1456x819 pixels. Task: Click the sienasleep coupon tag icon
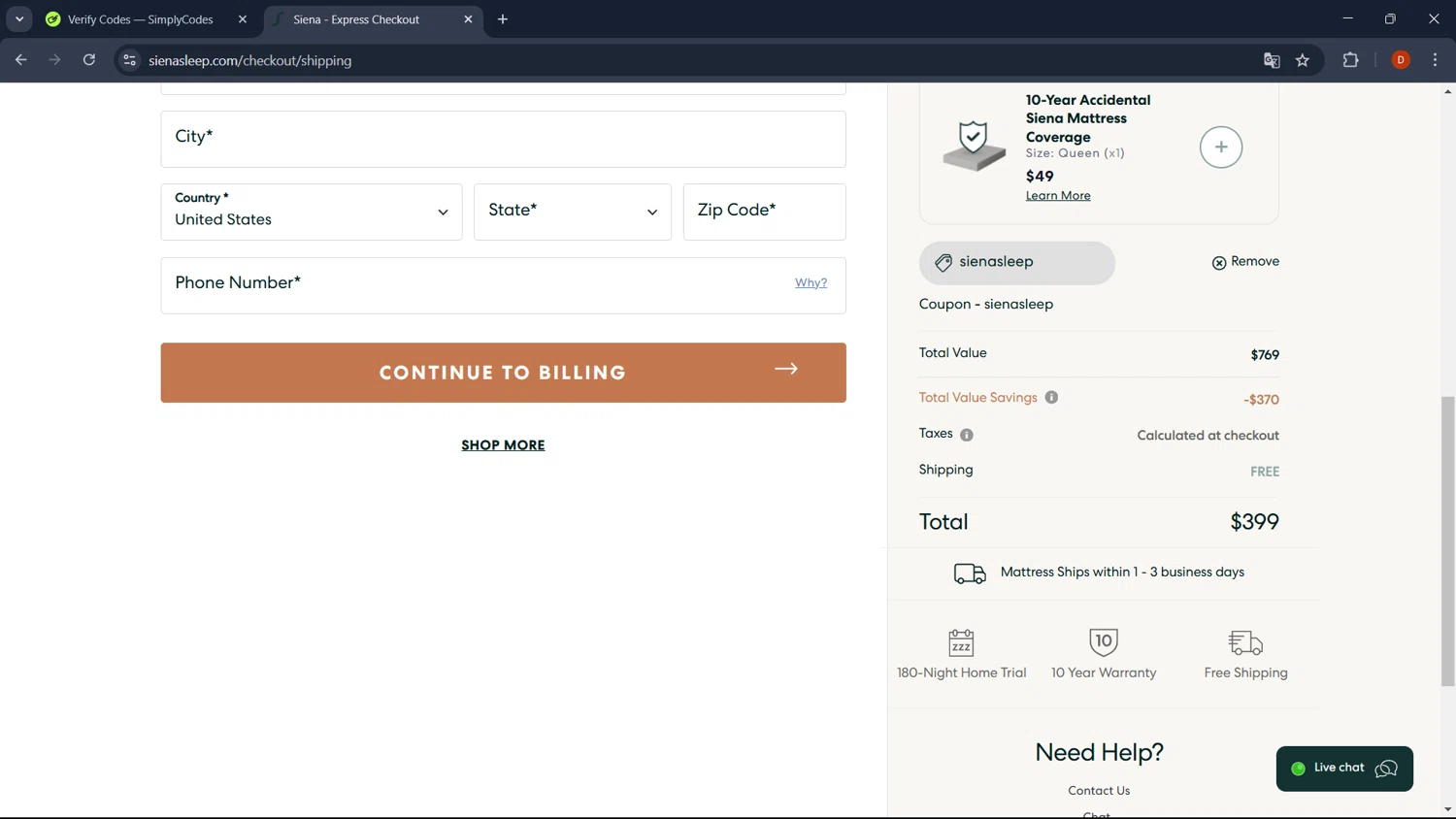pos(943,263)
